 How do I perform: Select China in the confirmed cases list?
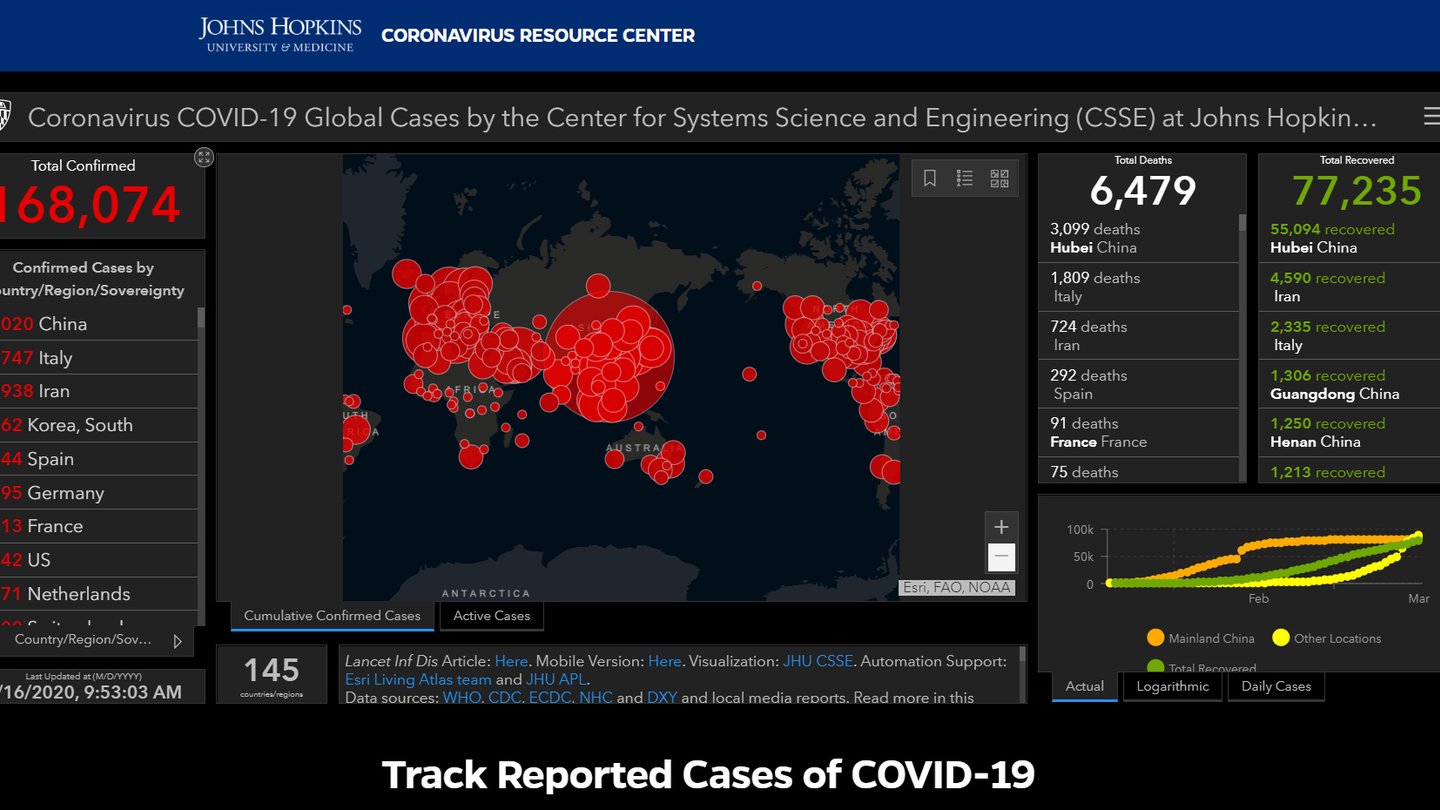[x=99, y=324]
